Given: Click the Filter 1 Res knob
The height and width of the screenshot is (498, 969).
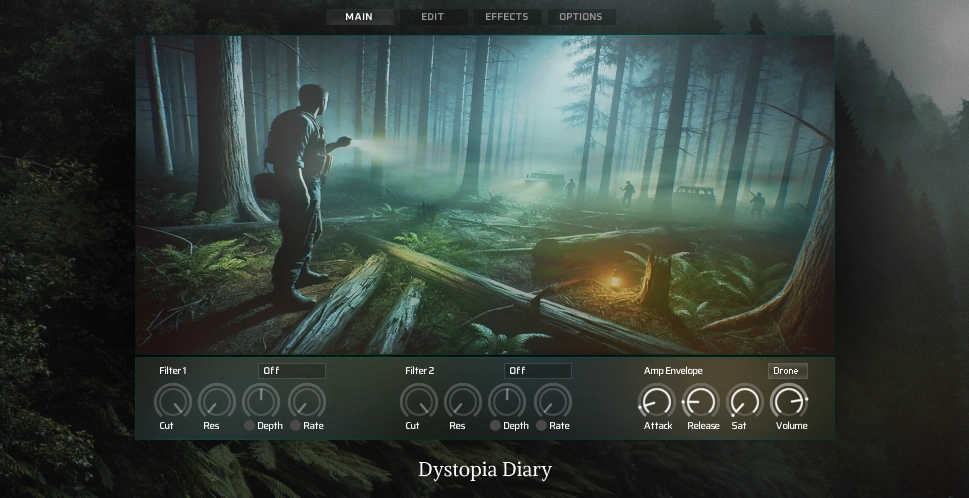Looking at the screenshot, I should 217,402.
